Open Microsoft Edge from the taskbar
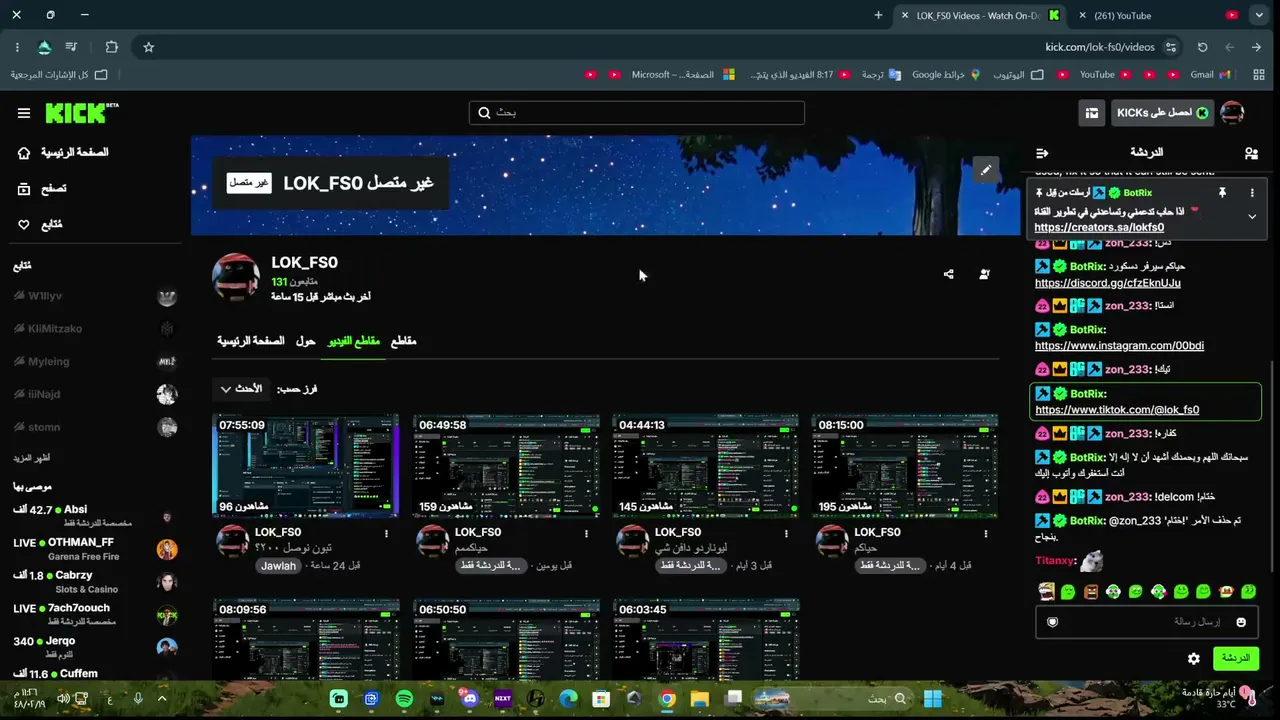This screenshot has width=1280, height=720. pos(568,699)
